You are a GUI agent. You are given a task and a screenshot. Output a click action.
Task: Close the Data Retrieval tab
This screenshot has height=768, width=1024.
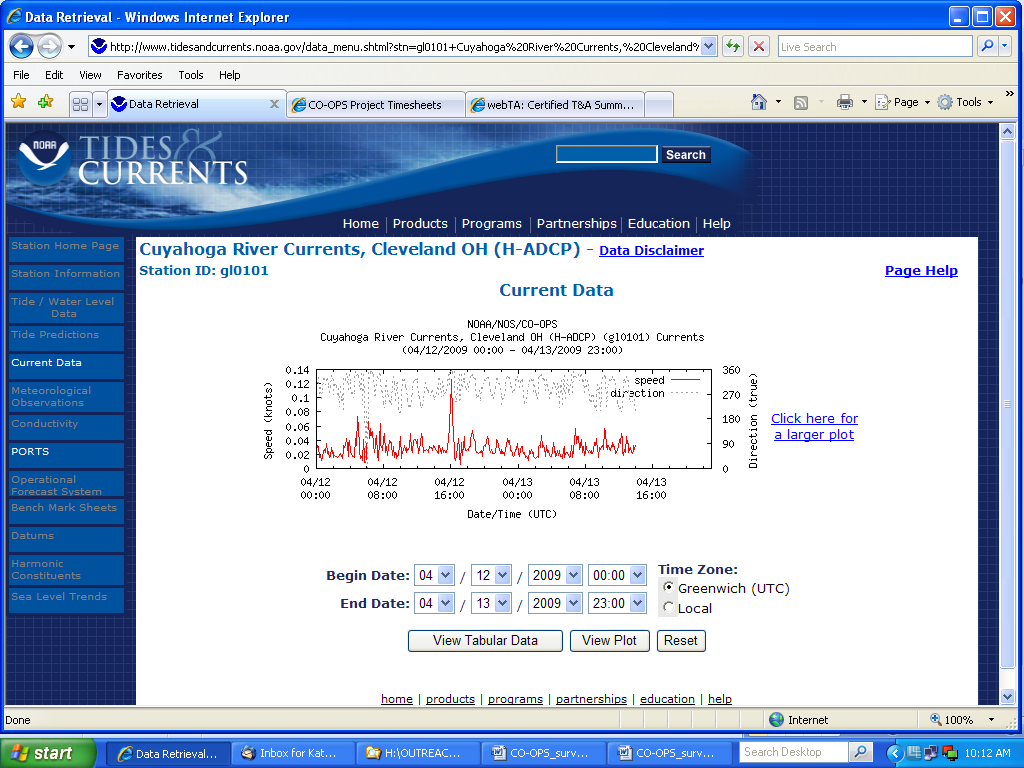(274, 104)
